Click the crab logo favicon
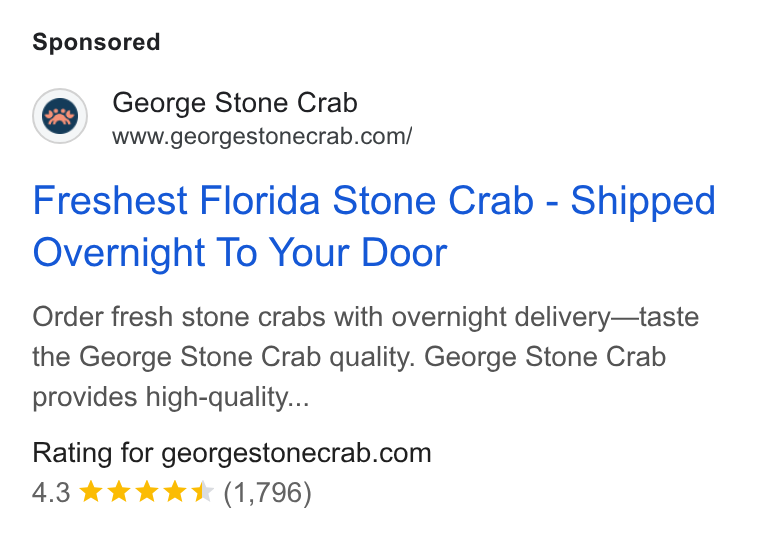 coord(60,116)
